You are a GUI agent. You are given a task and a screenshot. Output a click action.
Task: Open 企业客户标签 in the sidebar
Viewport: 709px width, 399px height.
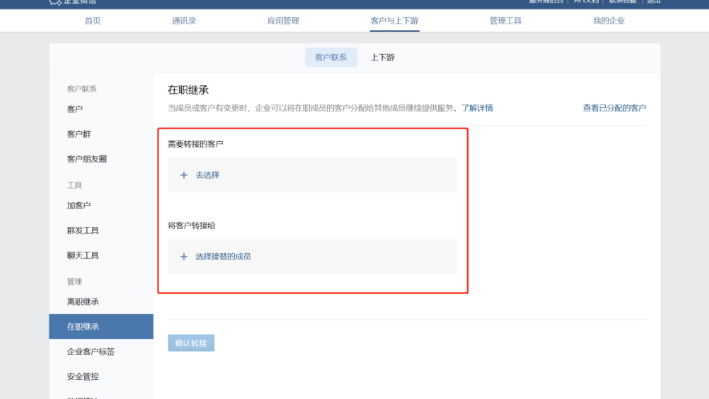pos(90,352)
